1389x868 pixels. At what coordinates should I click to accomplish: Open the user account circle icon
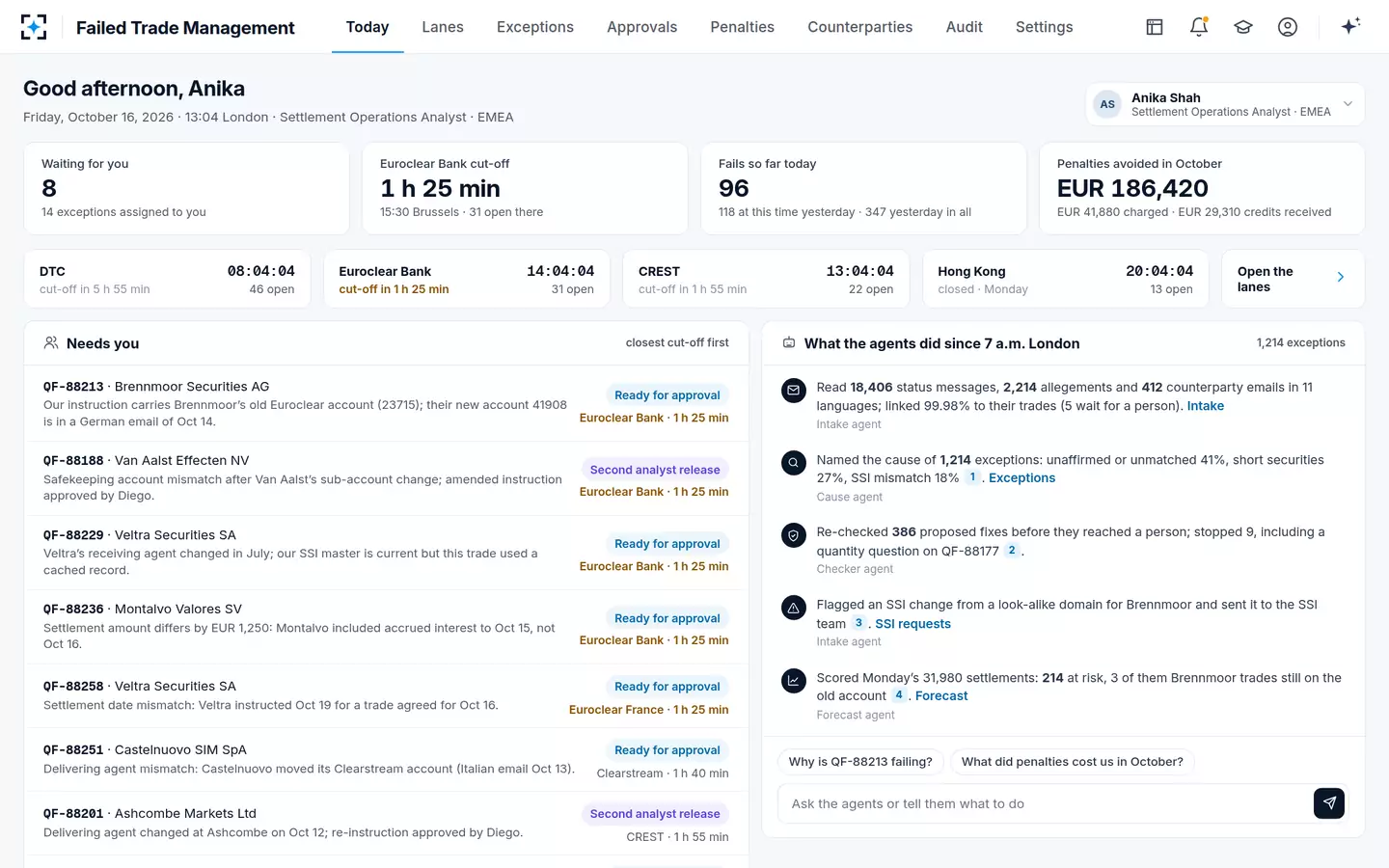pos(1288,27)
